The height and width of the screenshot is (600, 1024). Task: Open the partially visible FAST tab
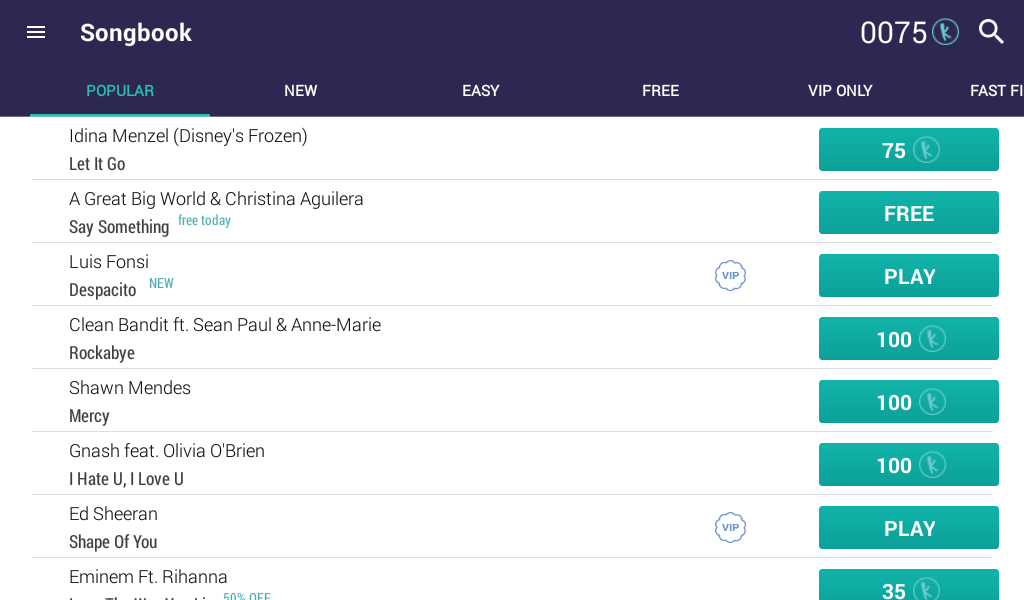(995, 91)
